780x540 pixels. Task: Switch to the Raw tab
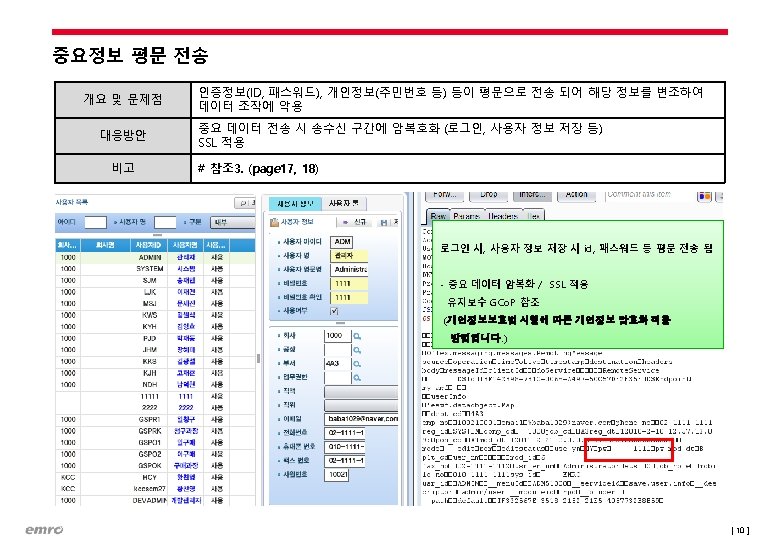[438, 216]
